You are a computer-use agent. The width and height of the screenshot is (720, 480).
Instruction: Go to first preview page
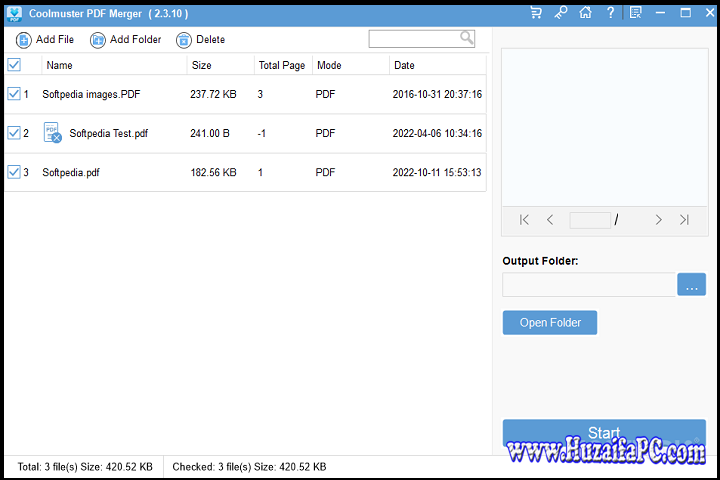[x=524, y=220]
